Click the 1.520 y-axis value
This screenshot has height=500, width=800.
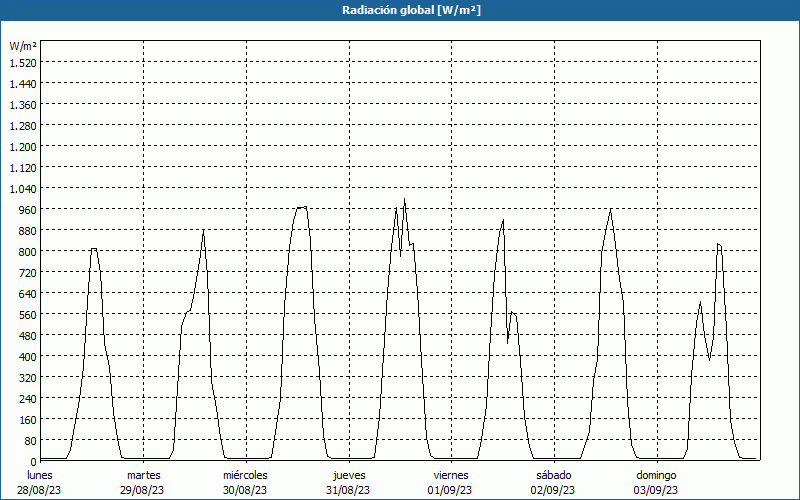[x=23, y=62]
